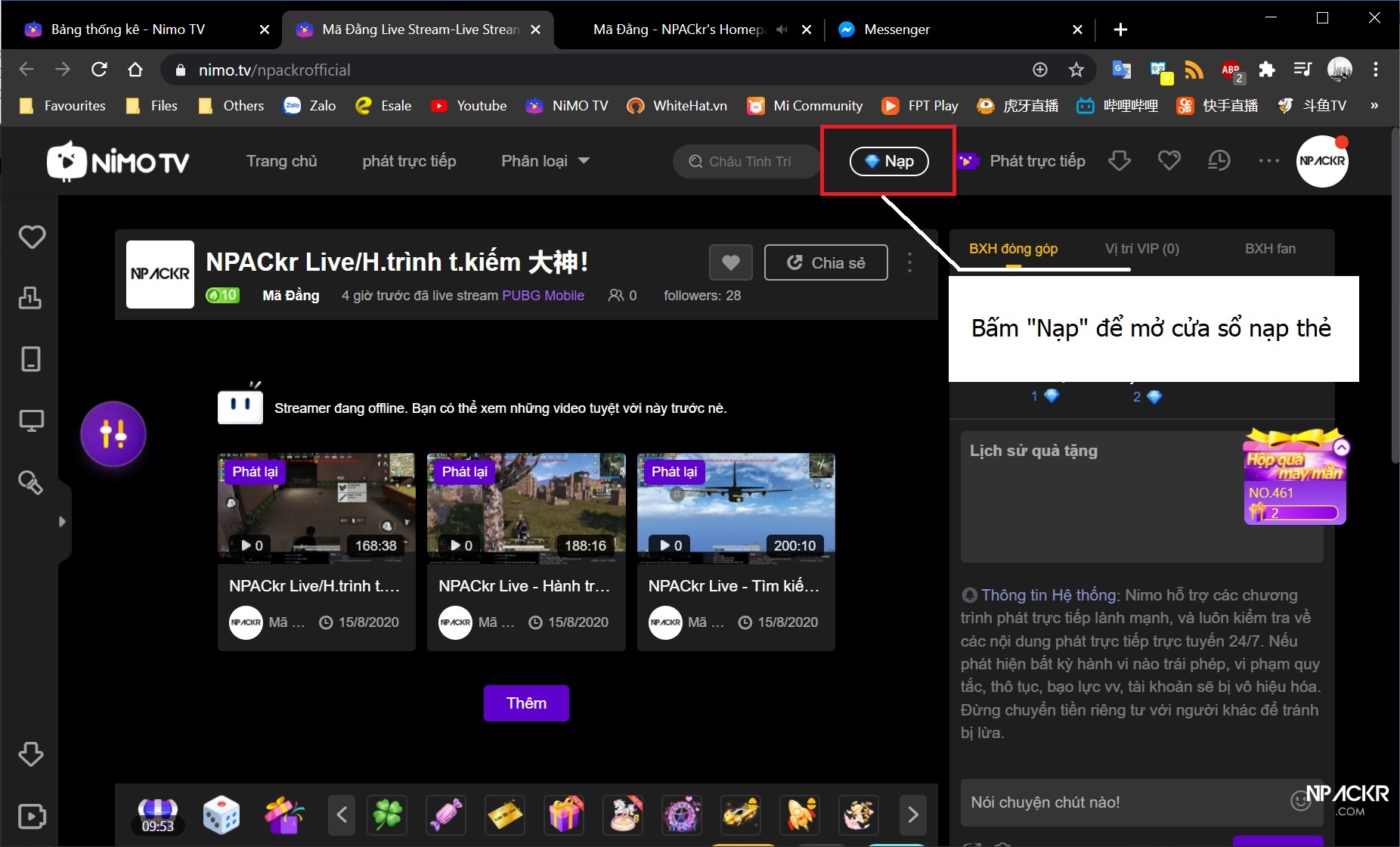Follow the streamer with the heart button
Image resolution: width=1400 pixels, height=847 pixels.
click(730, 262)
